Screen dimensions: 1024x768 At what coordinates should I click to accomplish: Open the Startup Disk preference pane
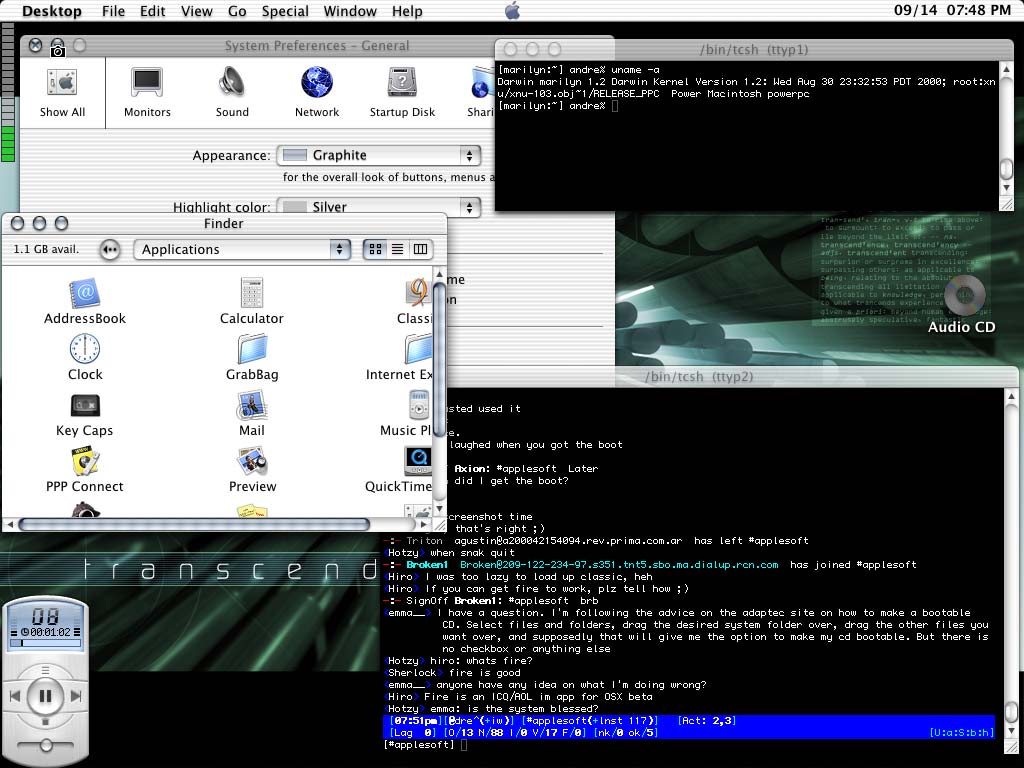click(402, 82)
